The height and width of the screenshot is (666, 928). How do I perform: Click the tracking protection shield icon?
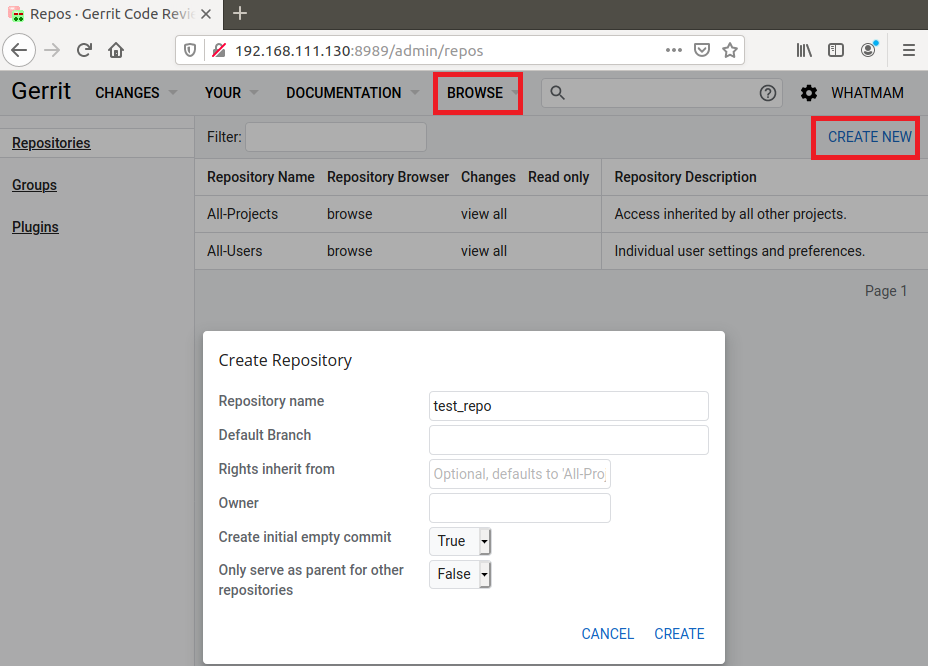[x=190, y=50]
